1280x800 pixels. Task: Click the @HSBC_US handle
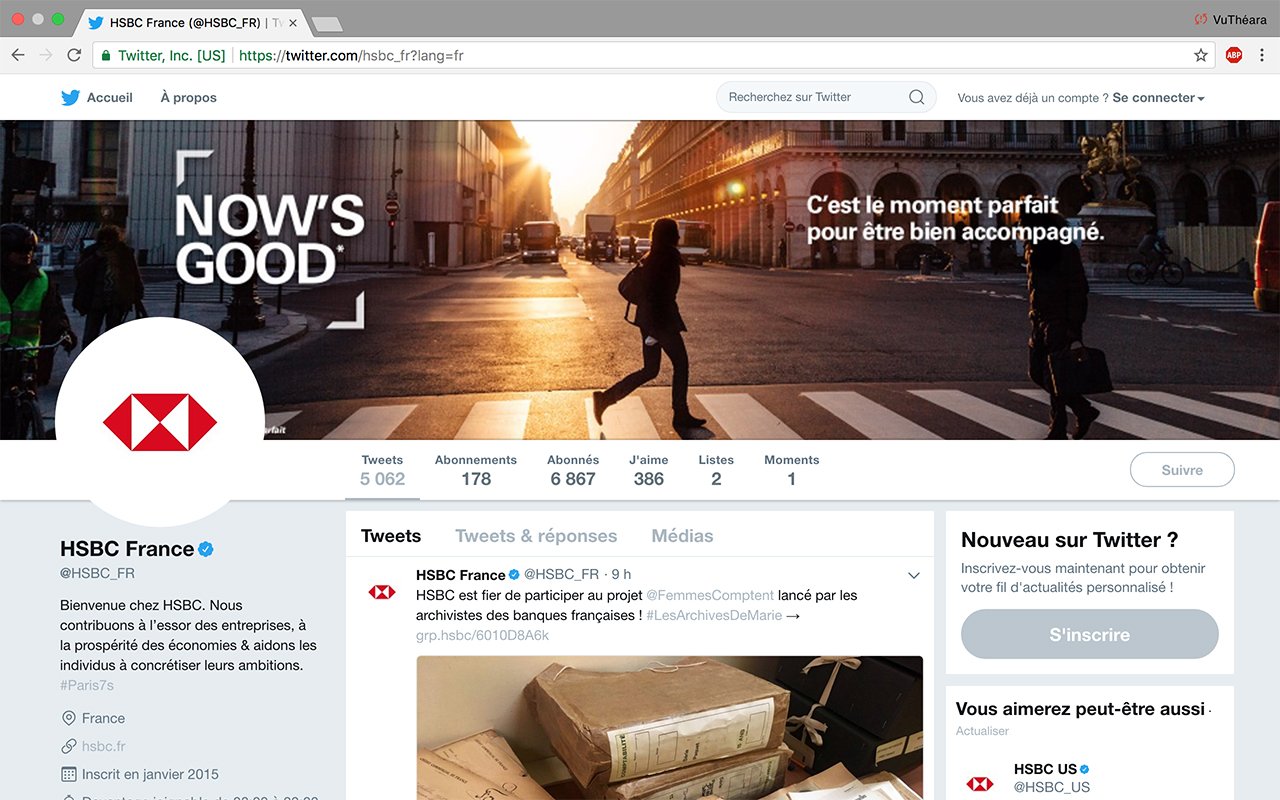pos(1052,788)
